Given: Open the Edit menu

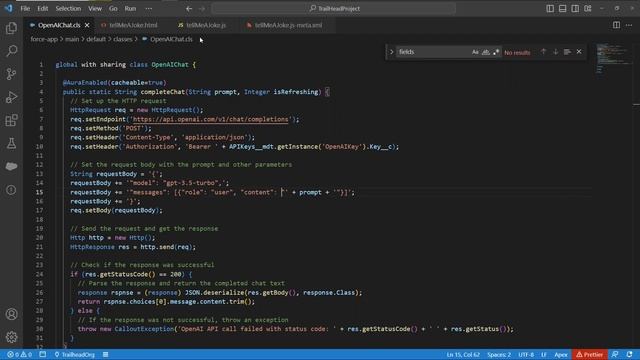Looking at the screenshot, I should tap(42, 9).
